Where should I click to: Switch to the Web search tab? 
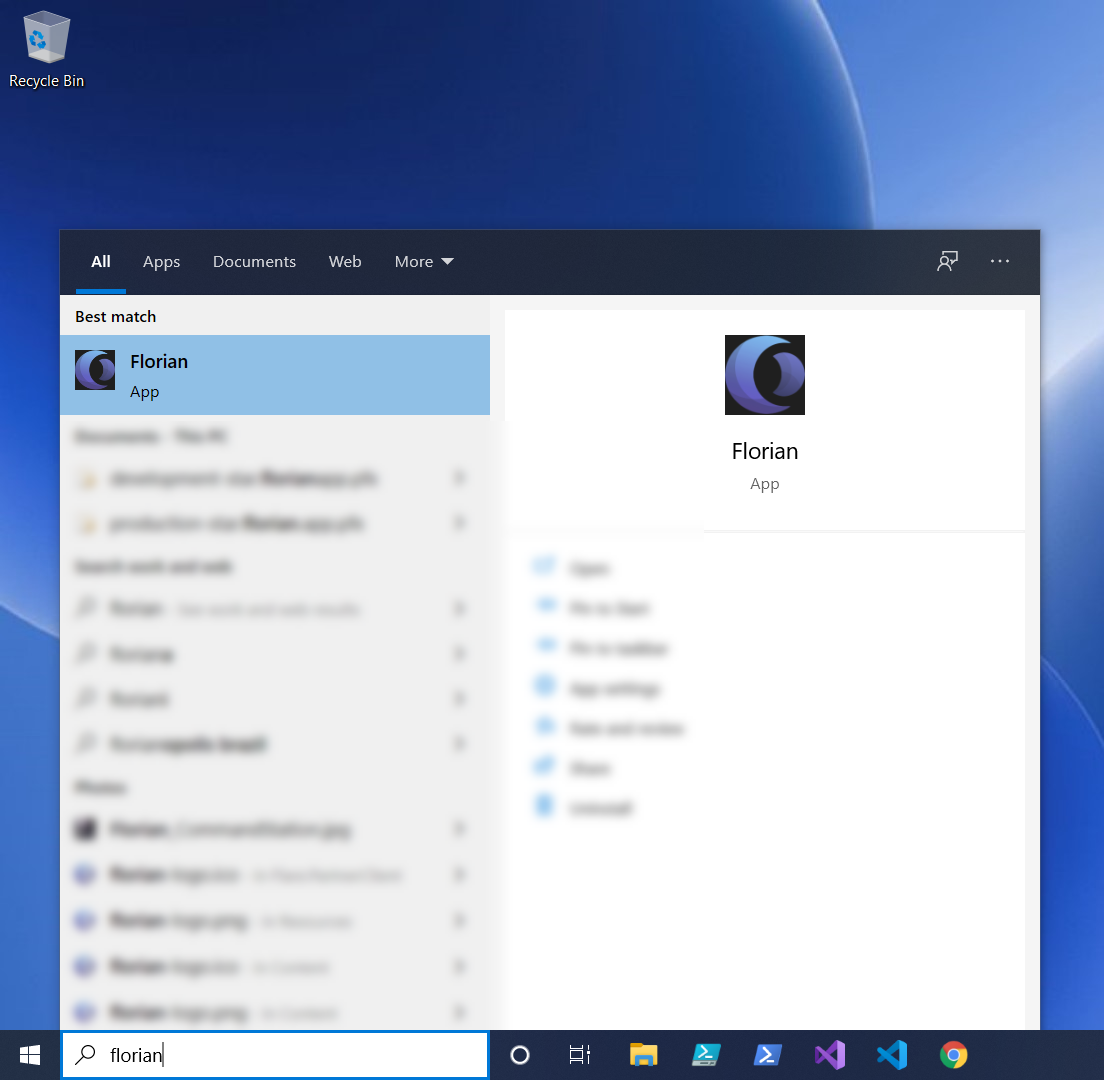345,261
